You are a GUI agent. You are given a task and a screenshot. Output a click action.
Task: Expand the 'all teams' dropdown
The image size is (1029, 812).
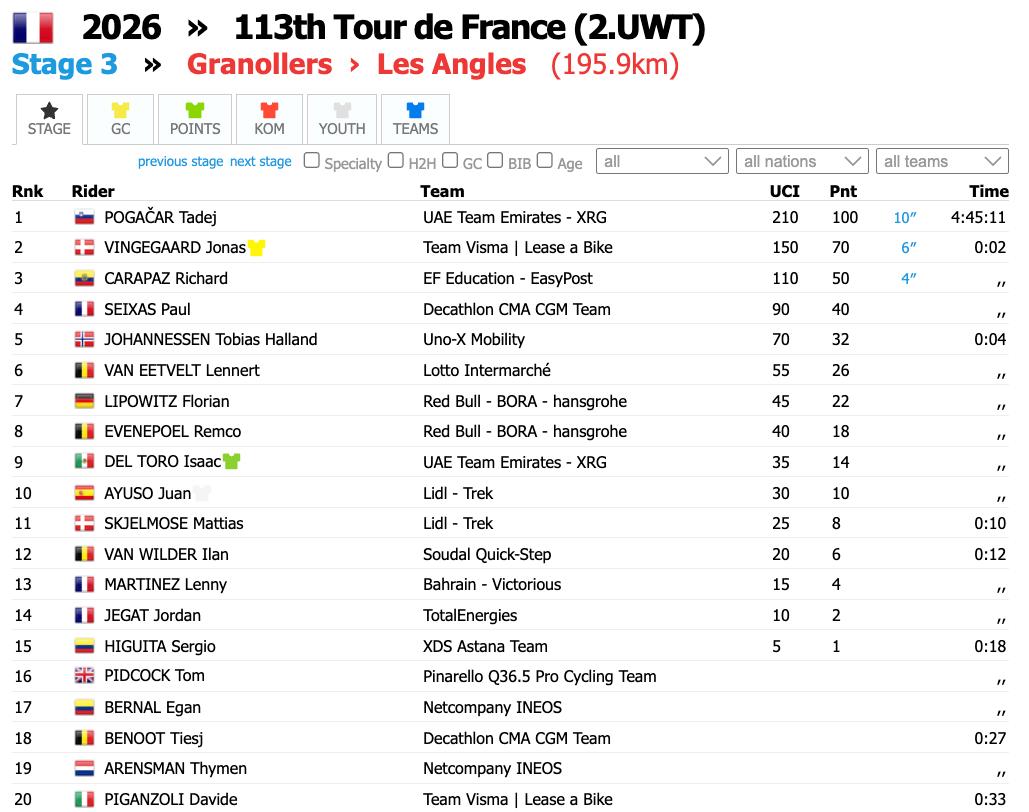pos(942,161)
